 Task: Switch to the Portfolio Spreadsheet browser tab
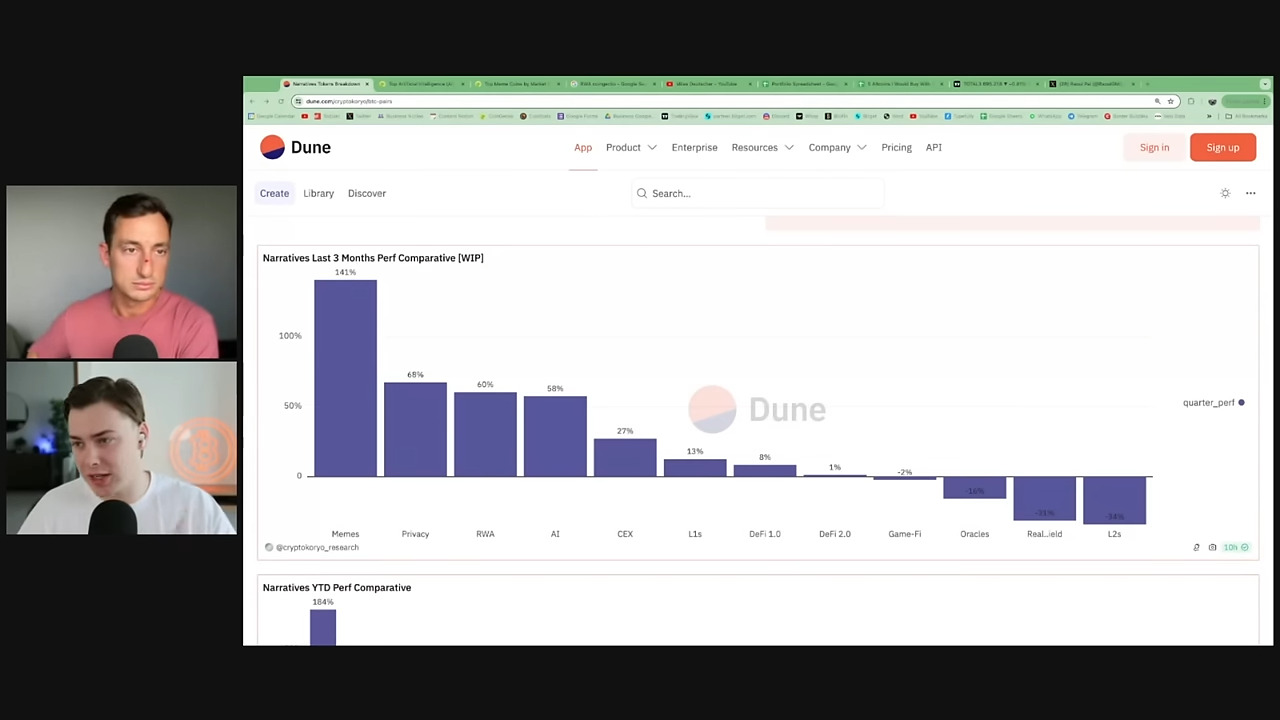tap(807, 84)
